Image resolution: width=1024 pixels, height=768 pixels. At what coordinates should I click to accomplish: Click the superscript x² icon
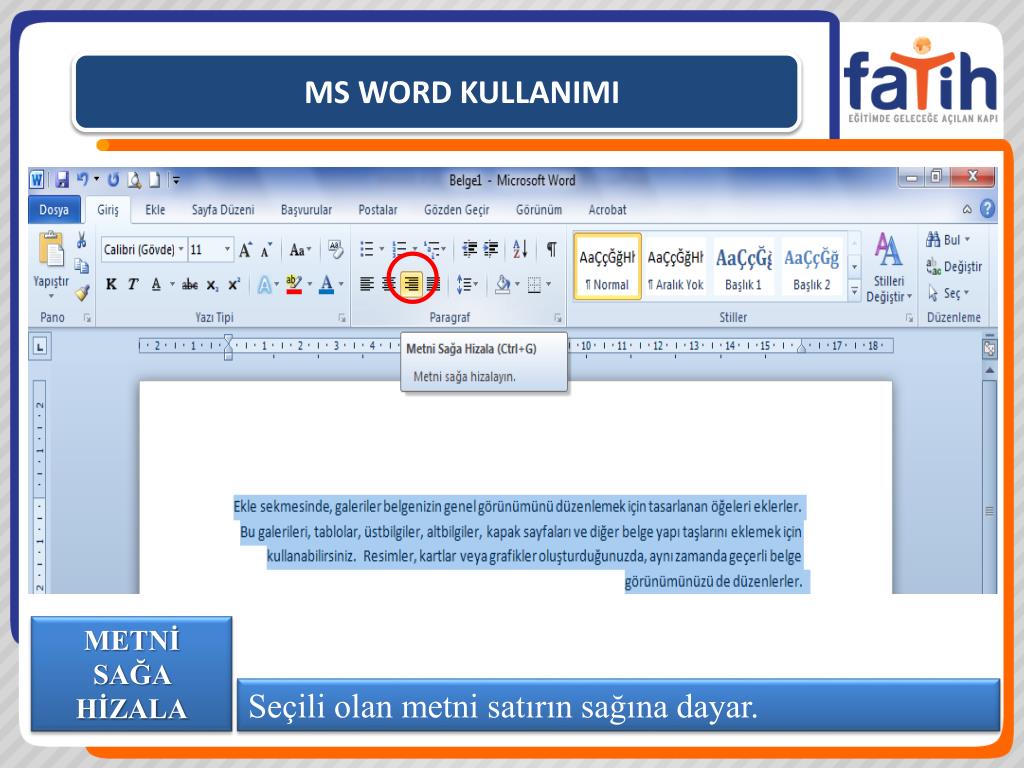(234, 284)
